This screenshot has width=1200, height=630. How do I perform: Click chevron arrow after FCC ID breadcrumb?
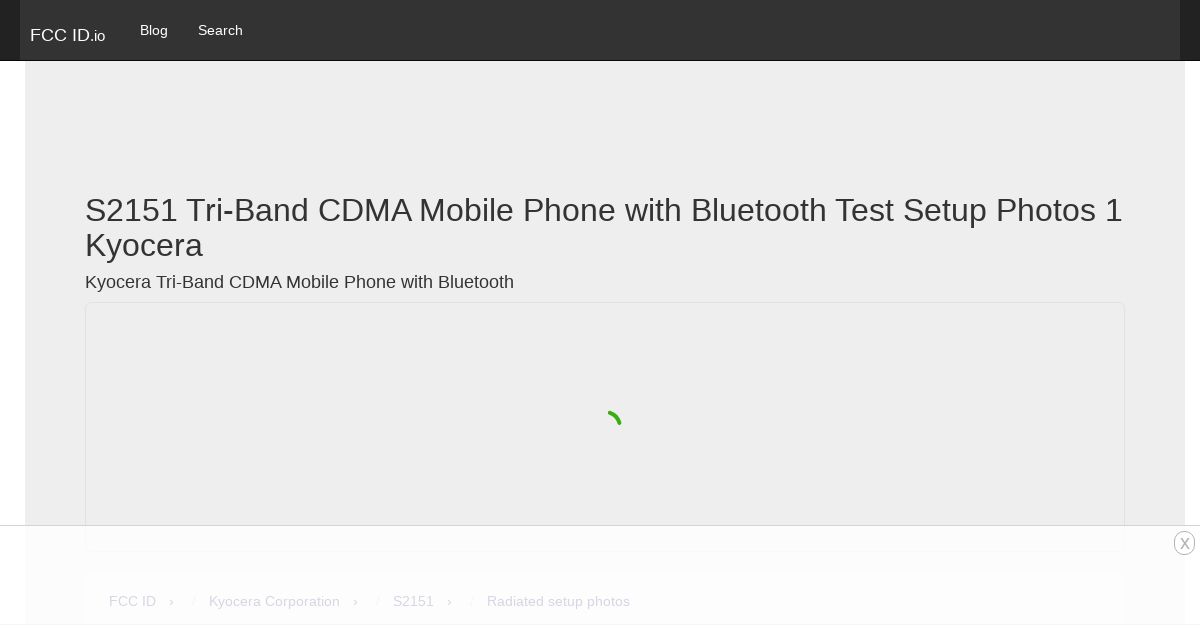click(171, 601)
